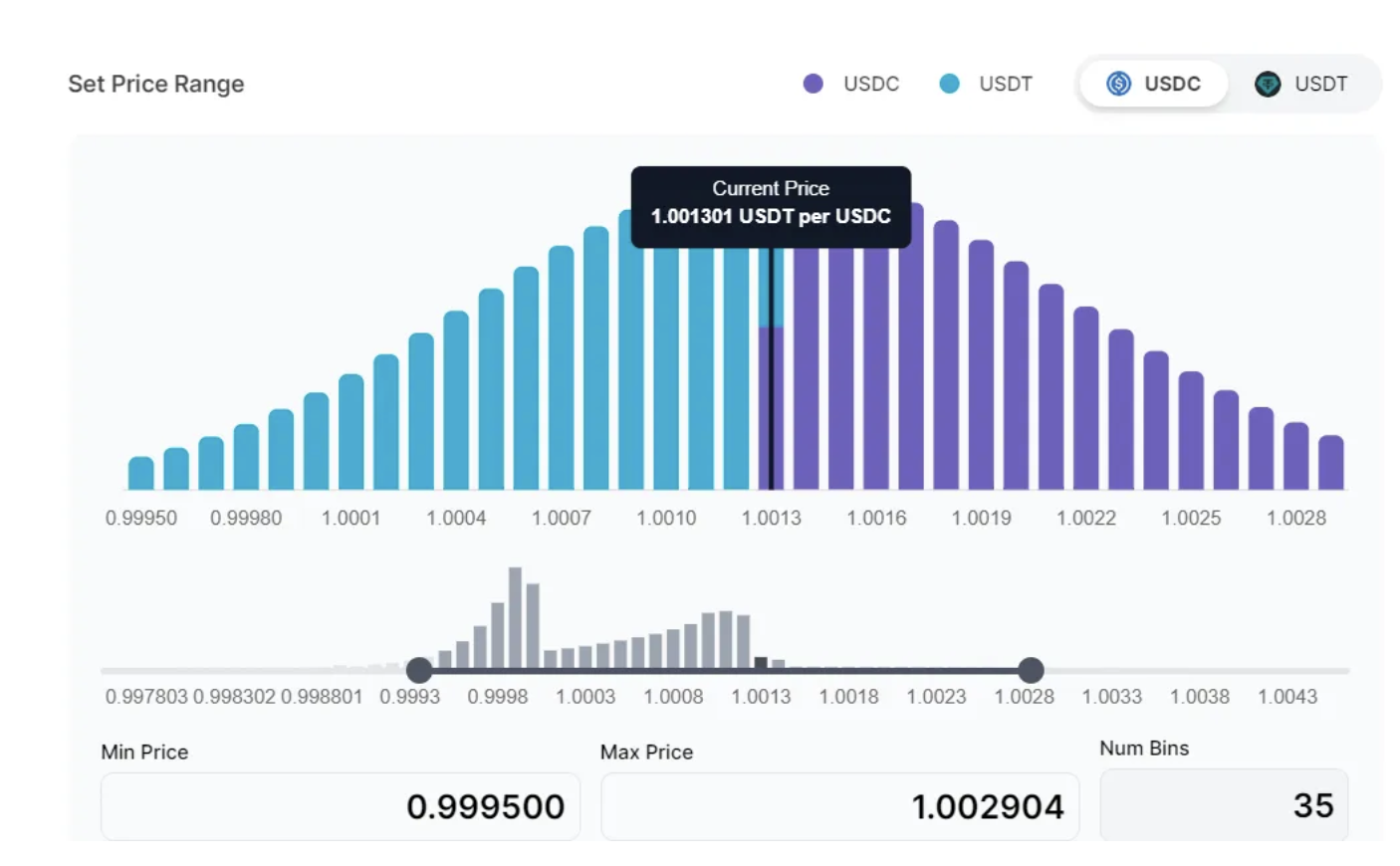This screenshot has height=866, width=1400.
Task: Click the first blue bar above 0.99950
Action: (x=141, y=473)
